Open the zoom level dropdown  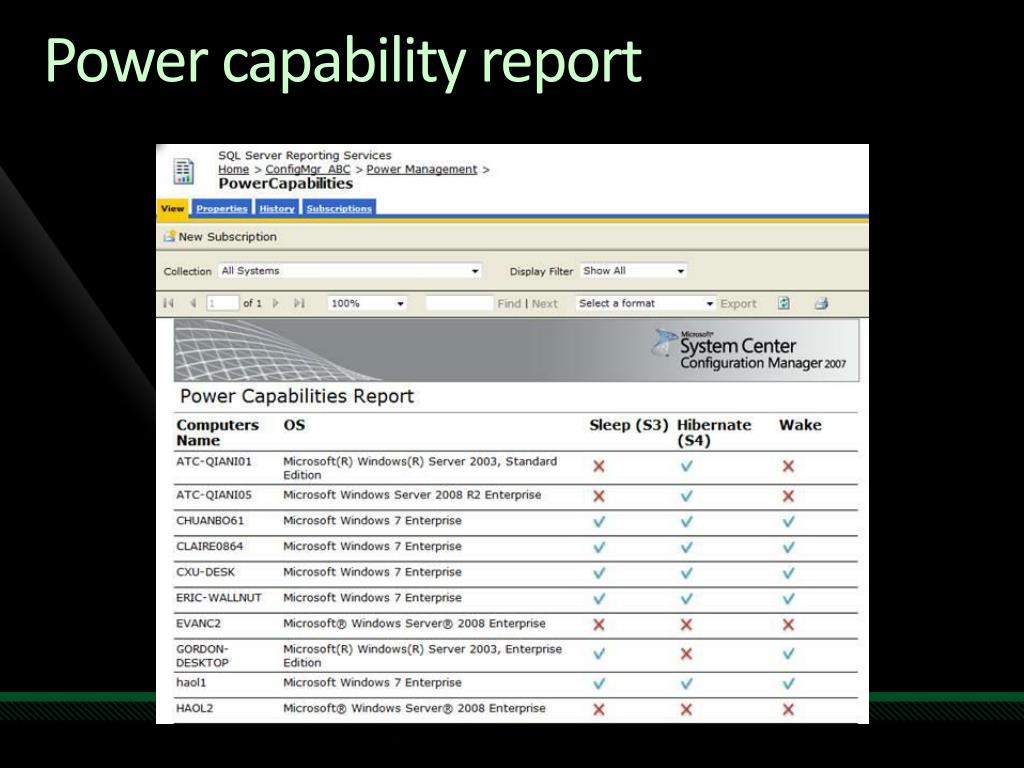pos(367,304)
